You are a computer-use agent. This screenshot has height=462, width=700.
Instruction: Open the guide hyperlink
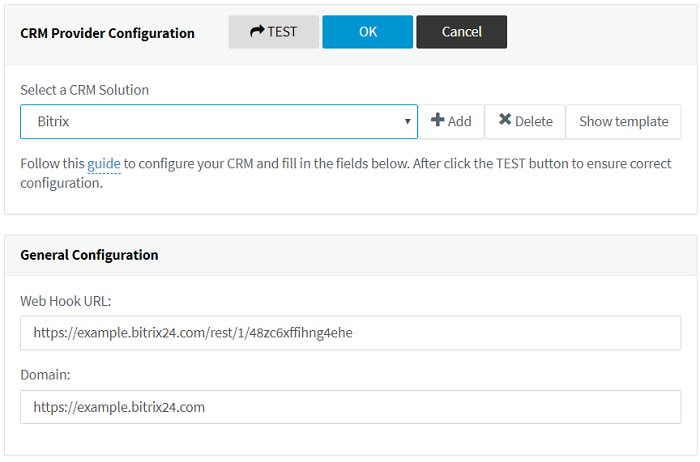[x=103, y=163]
